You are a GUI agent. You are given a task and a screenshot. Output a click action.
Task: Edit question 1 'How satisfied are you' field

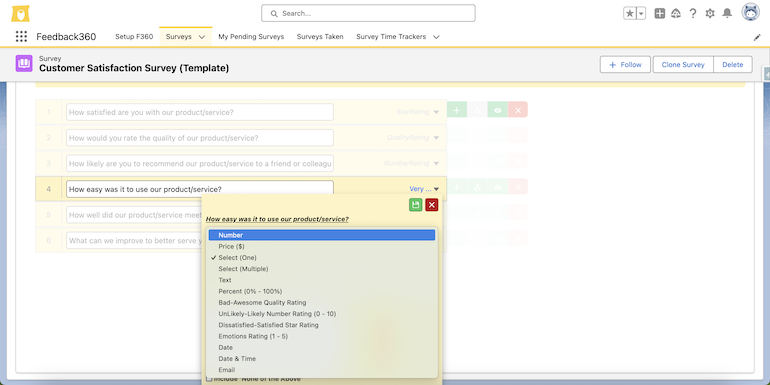point(200,112)
